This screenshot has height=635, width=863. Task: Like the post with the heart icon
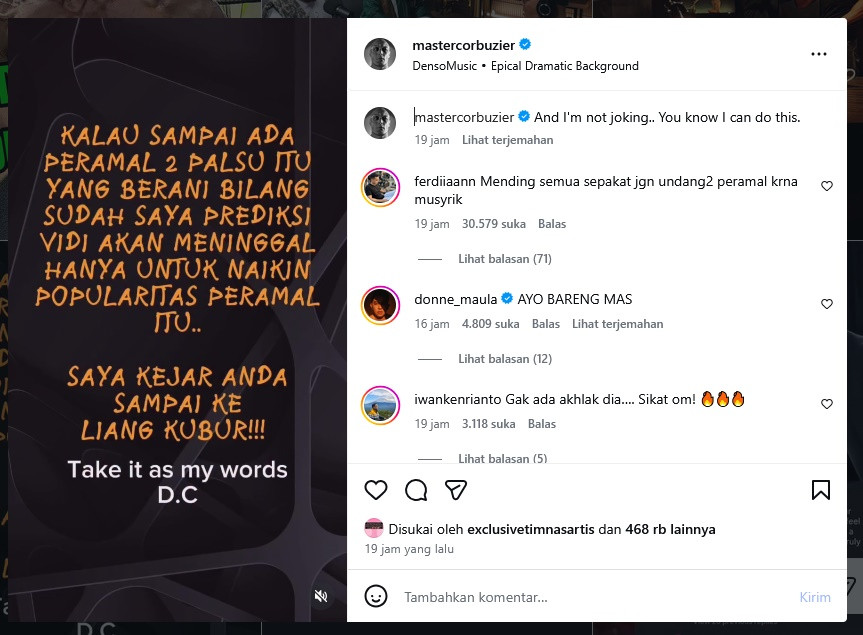point(376,490)
